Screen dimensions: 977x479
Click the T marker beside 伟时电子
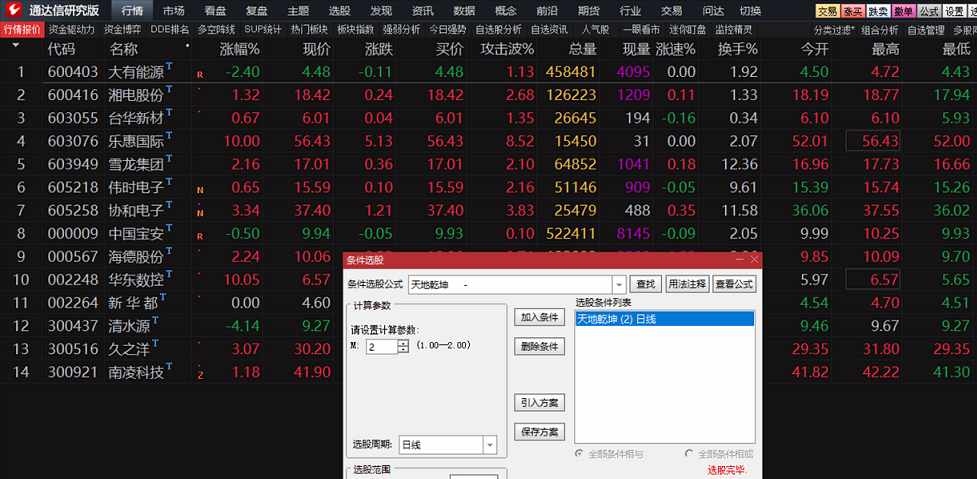(x=169, y=182)
